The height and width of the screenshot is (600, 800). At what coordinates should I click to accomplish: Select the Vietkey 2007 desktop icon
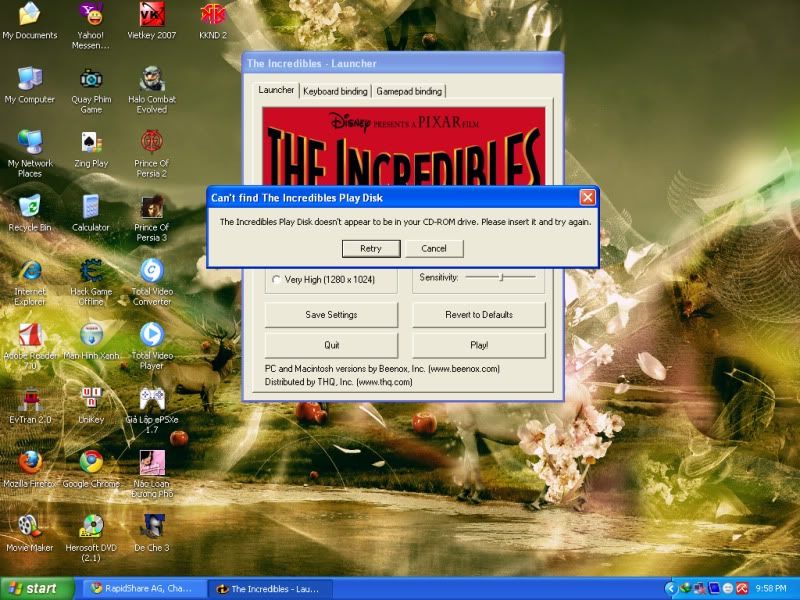pos(152,20)
